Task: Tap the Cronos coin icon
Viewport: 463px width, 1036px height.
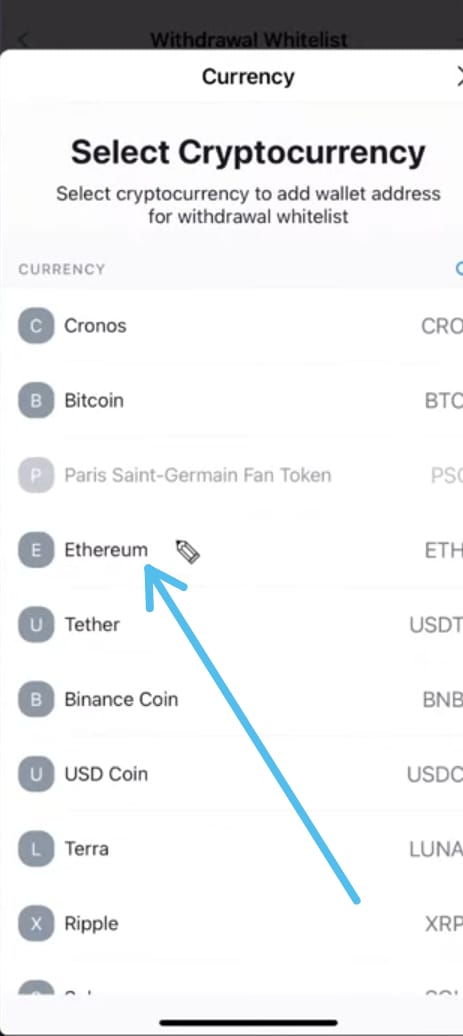Action: 36,326
